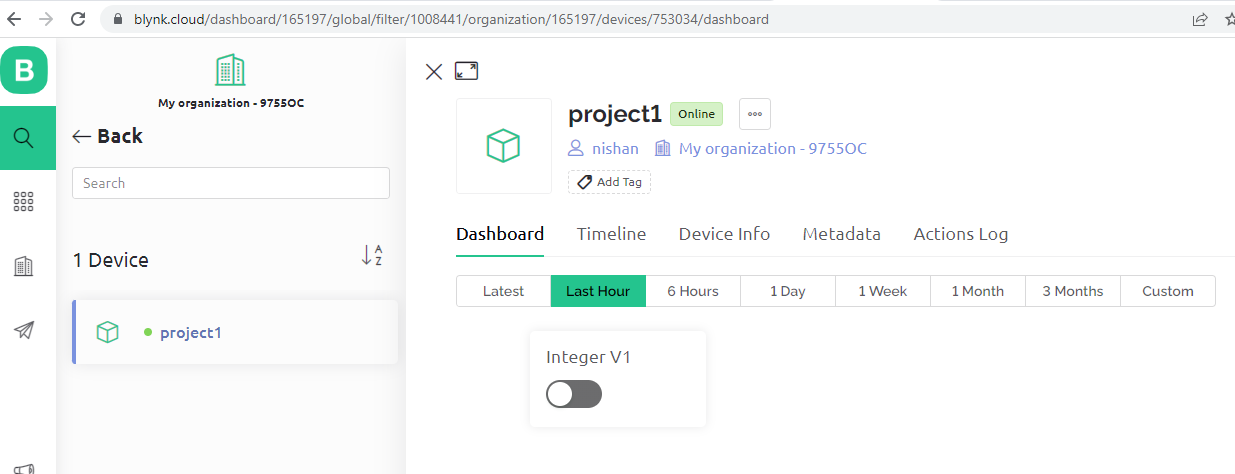Click the 1 Device count text
The image size is (1235, 474).
111,260
